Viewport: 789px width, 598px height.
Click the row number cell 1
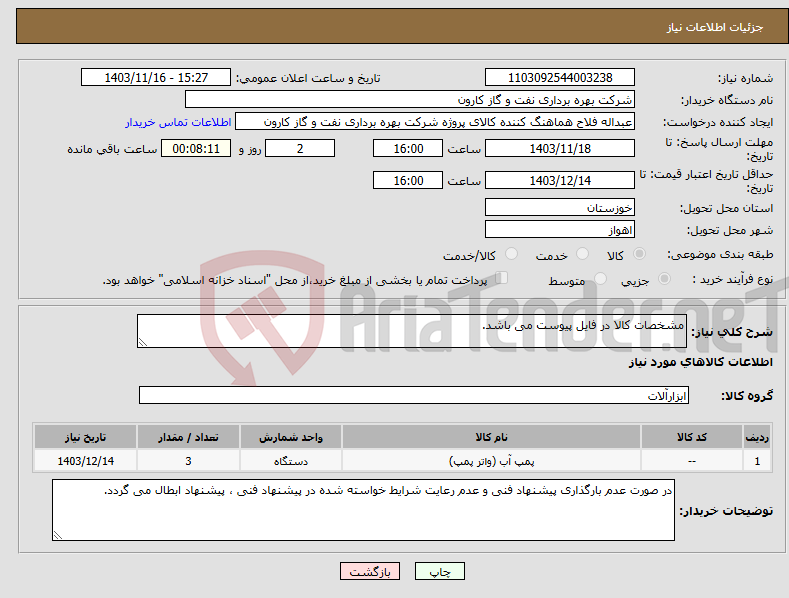757,461
